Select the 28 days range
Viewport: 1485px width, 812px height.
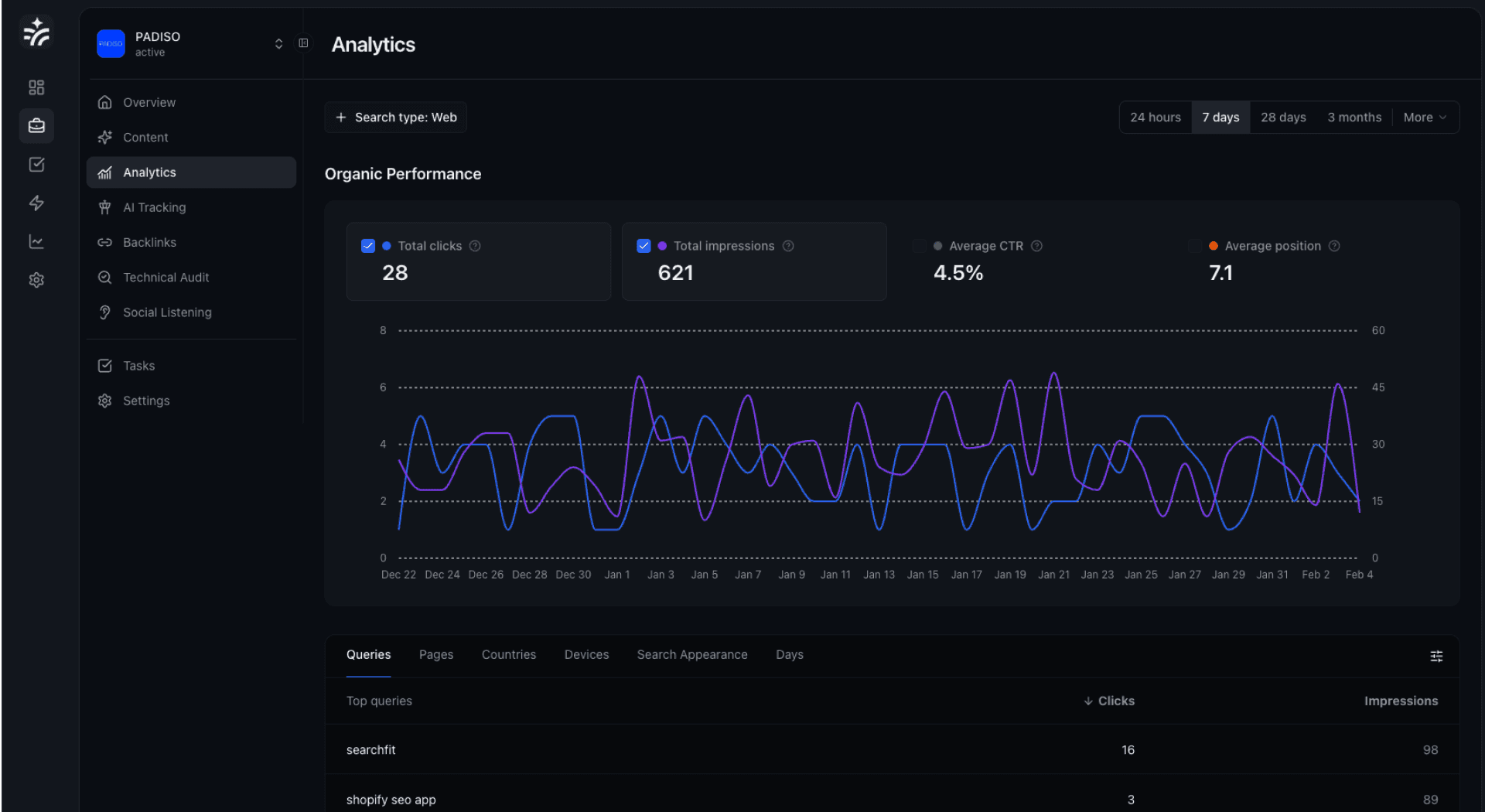pyautogui.click(x=1283, y=118)
